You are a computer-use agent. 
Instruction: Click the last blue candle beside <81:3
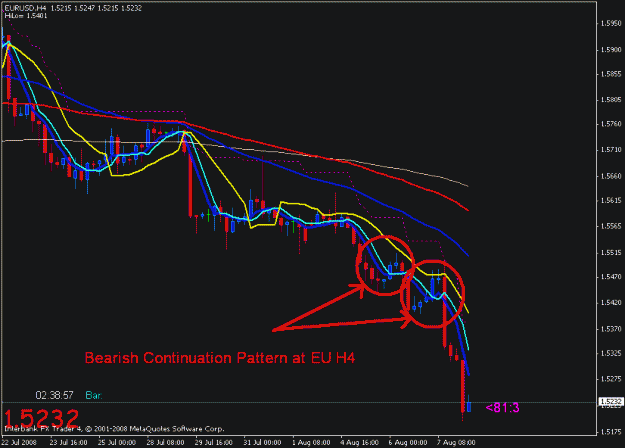click(469, 406)
